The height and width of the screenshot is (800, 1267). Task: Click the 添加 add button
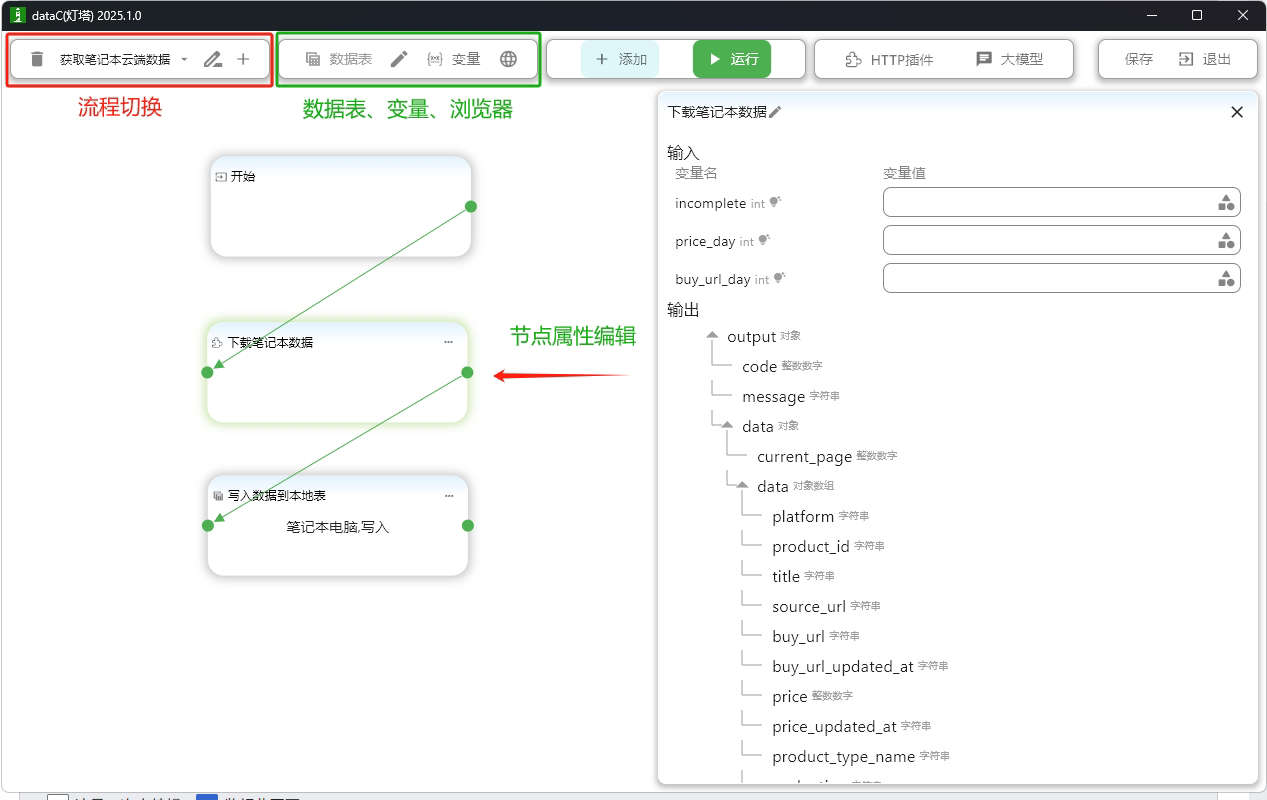pyautogui.click(x=620, y=59)
